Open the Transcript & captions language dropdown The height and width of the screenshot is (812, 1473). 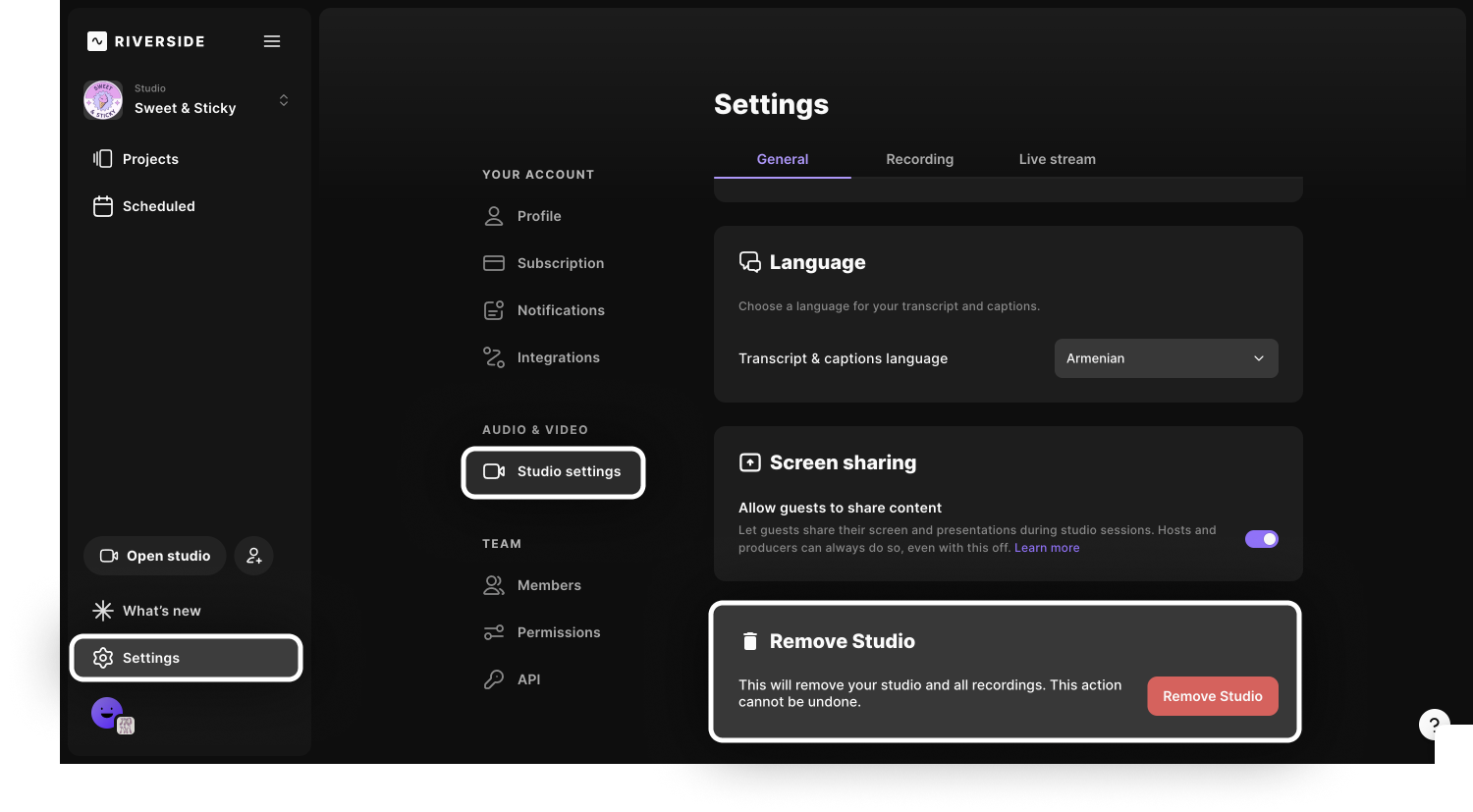1166,358
